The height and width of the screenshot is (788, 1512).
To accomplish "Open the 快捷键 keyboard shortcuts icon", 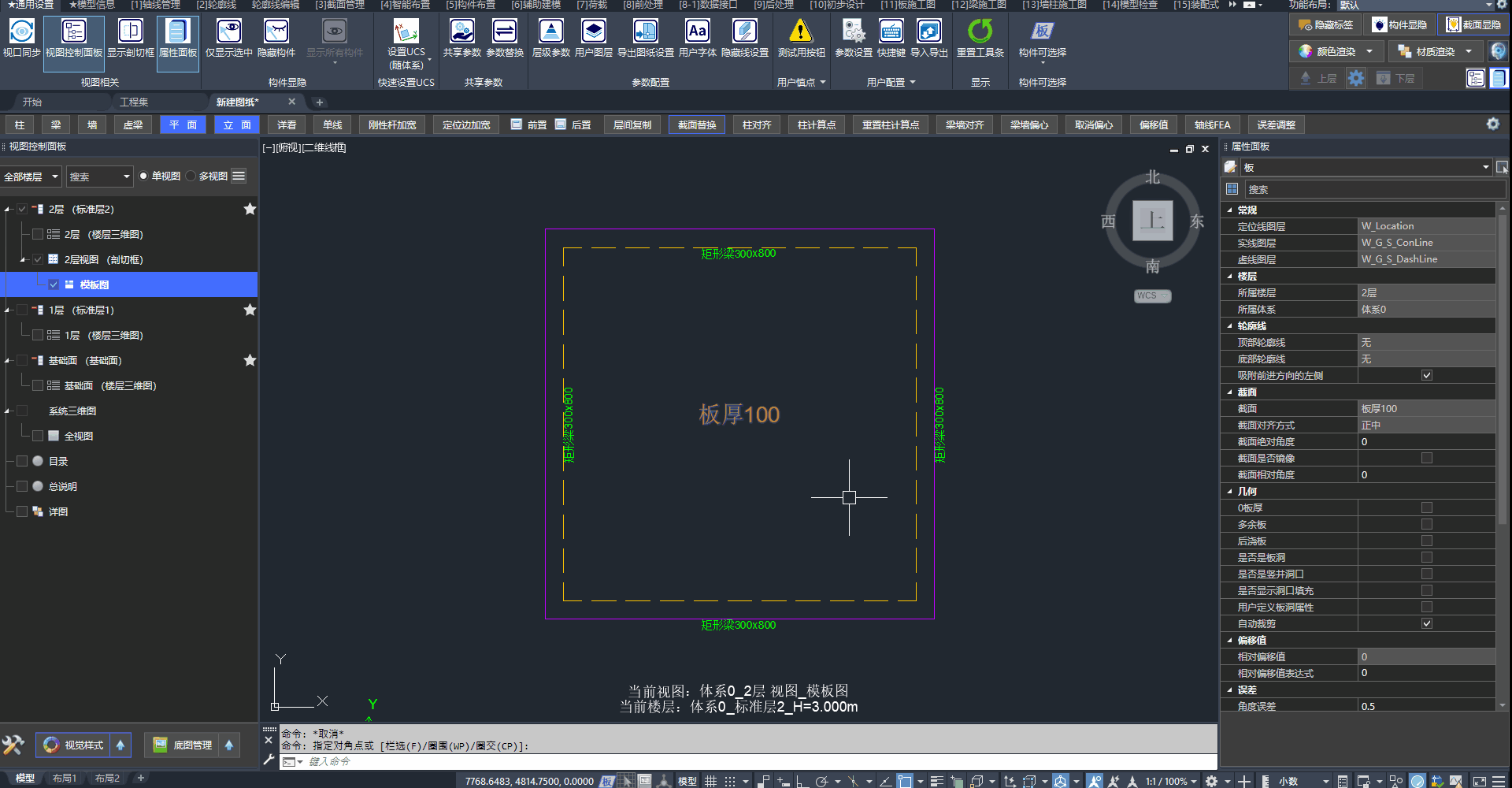I will 891,32.
